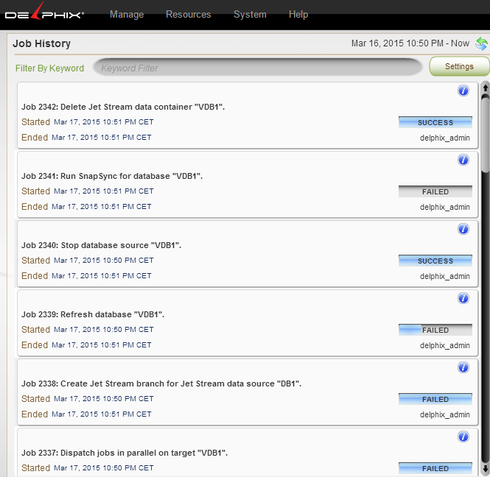Refresh the job history list
The image size is (490, 477).
coord(481,44)
